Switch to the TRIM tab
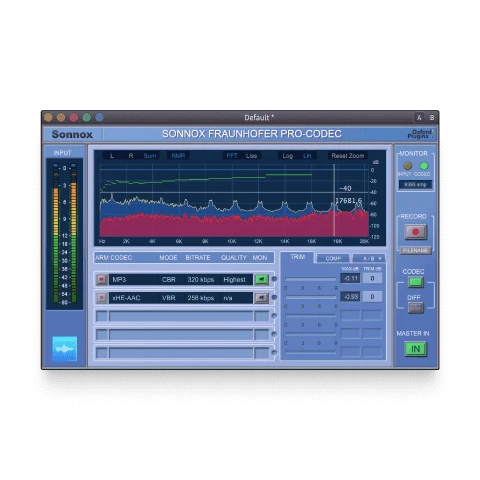The height and width of the screenshot is (480, 480). coord(297,257)
